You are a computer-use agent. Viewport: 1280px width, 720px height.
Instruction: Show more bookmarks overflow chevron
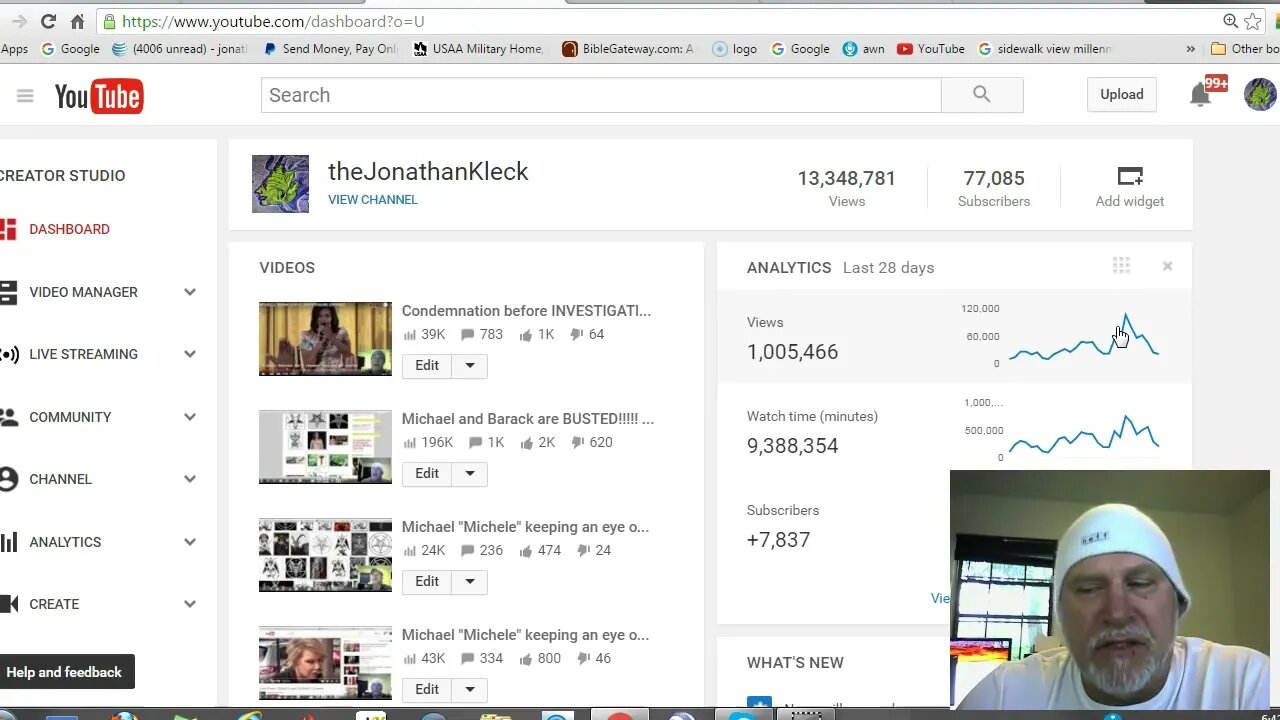[1190, 48]
